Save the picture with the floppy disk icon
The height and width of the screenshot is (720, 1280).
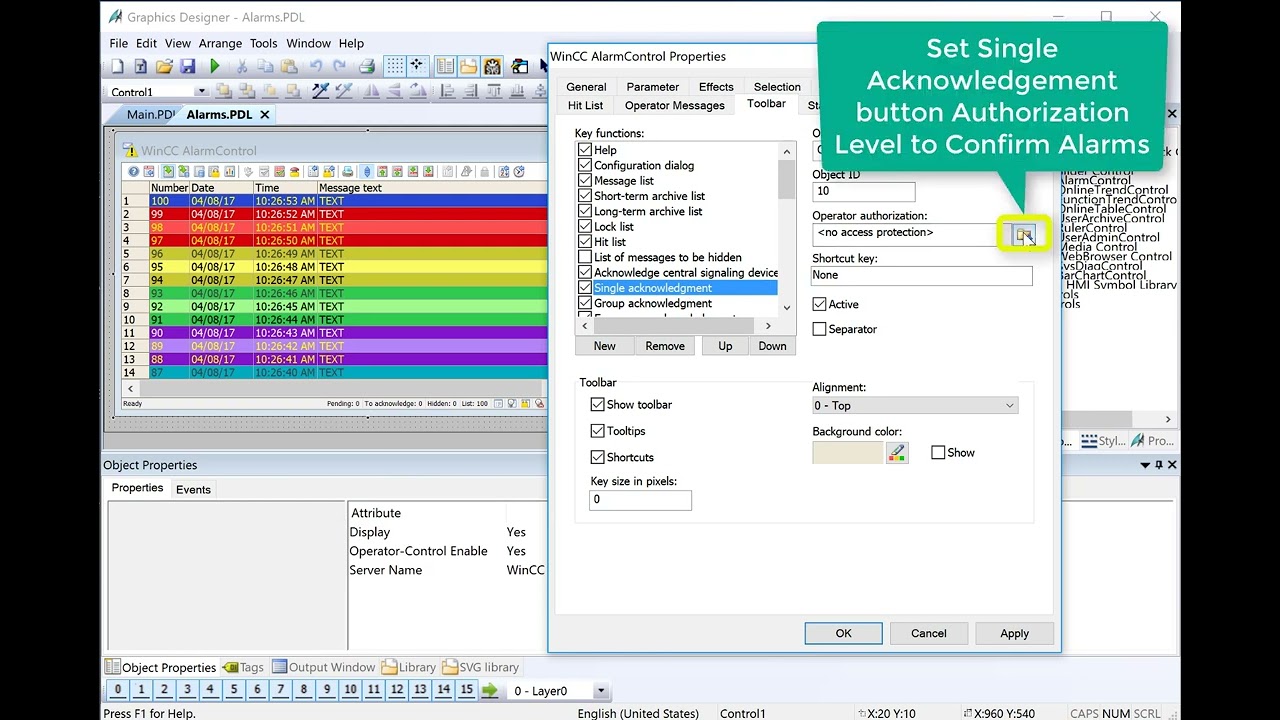tap(187, 67)
